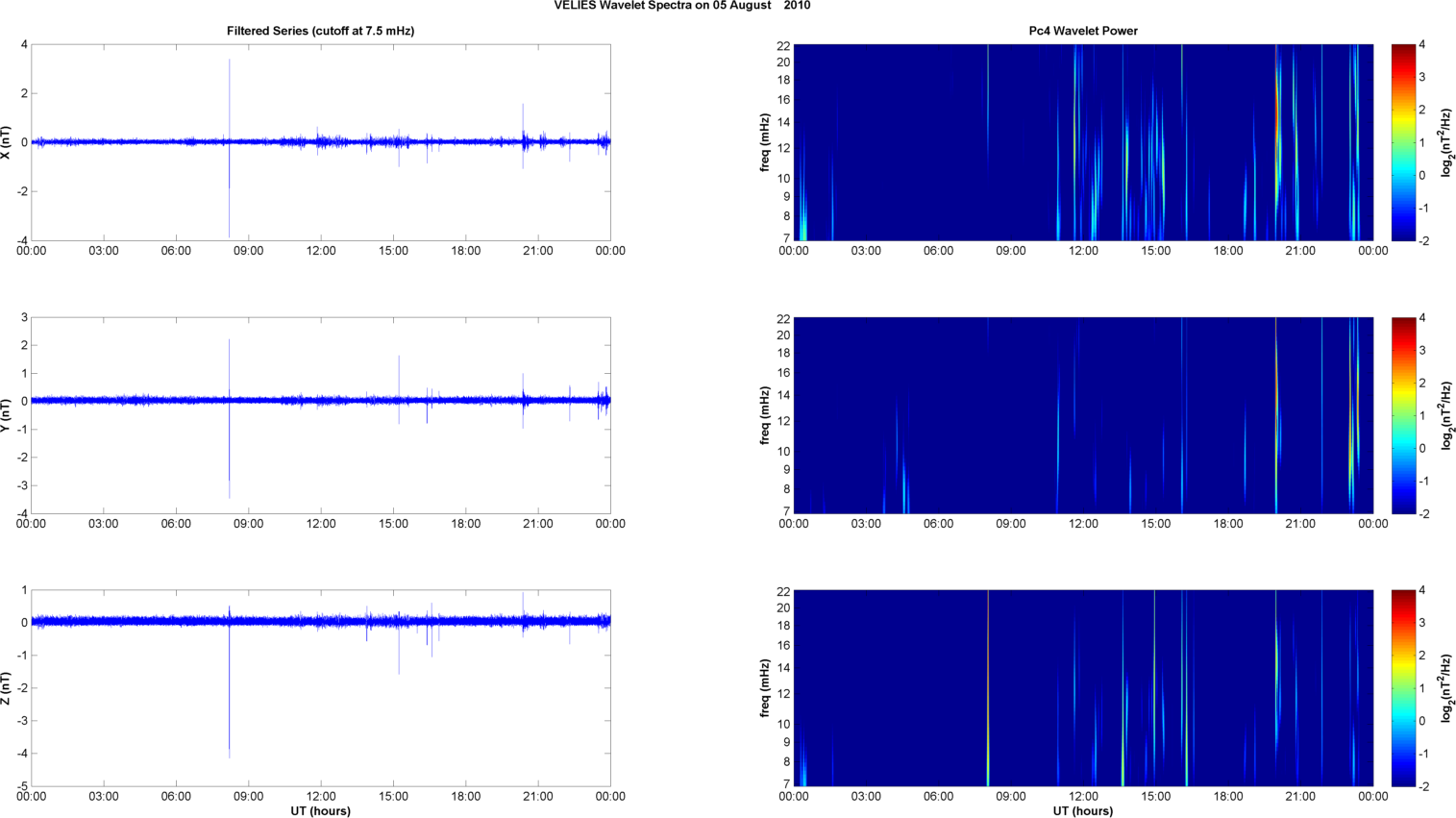Screen dimensions: 1456x818
Task: Click the log2(nT²/Hz) label beside the top colorbar
Action: tap(1447, 142)
